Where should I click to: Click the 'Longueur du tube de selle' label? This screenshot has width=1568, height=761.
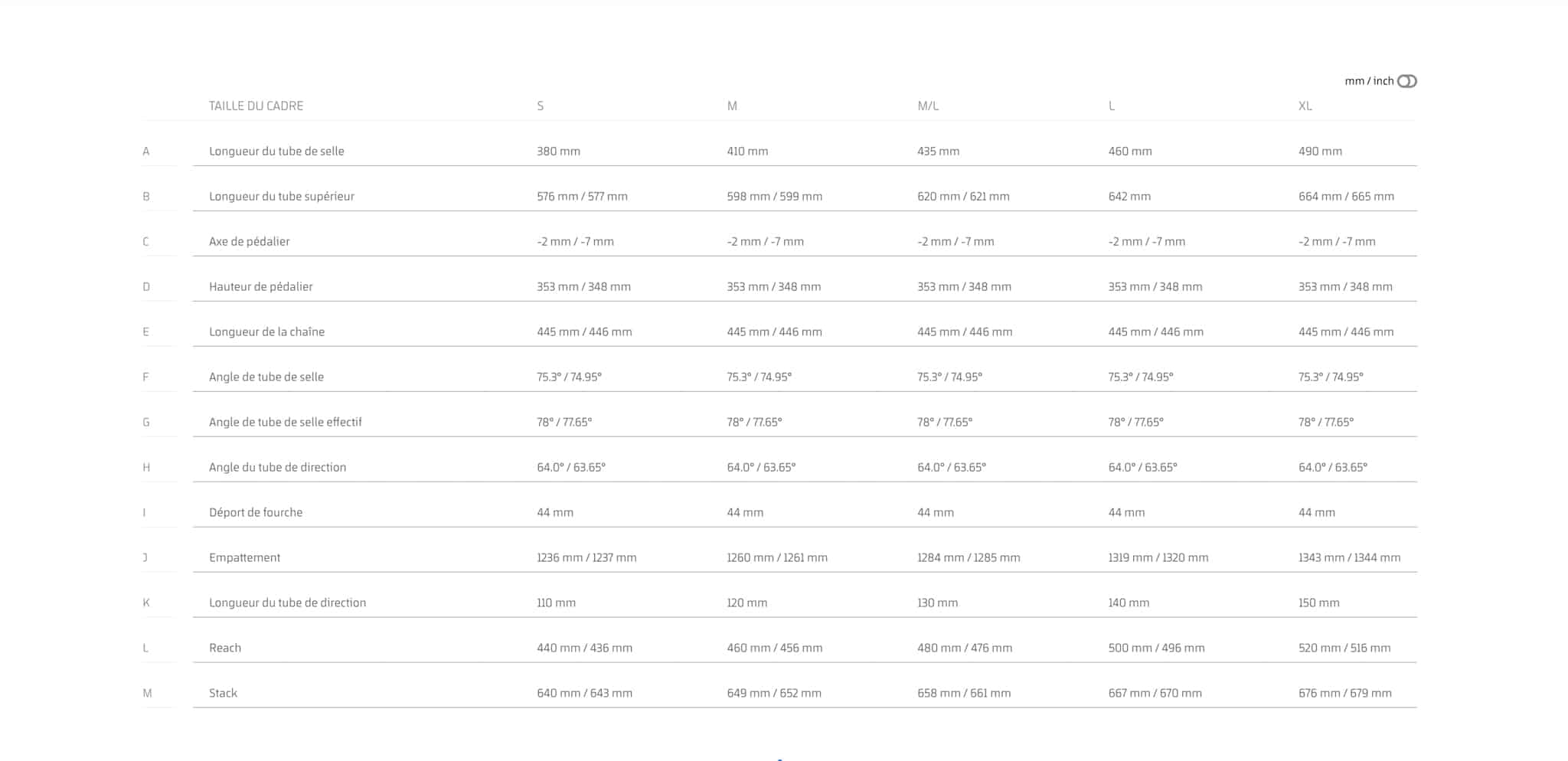[276, 151]
